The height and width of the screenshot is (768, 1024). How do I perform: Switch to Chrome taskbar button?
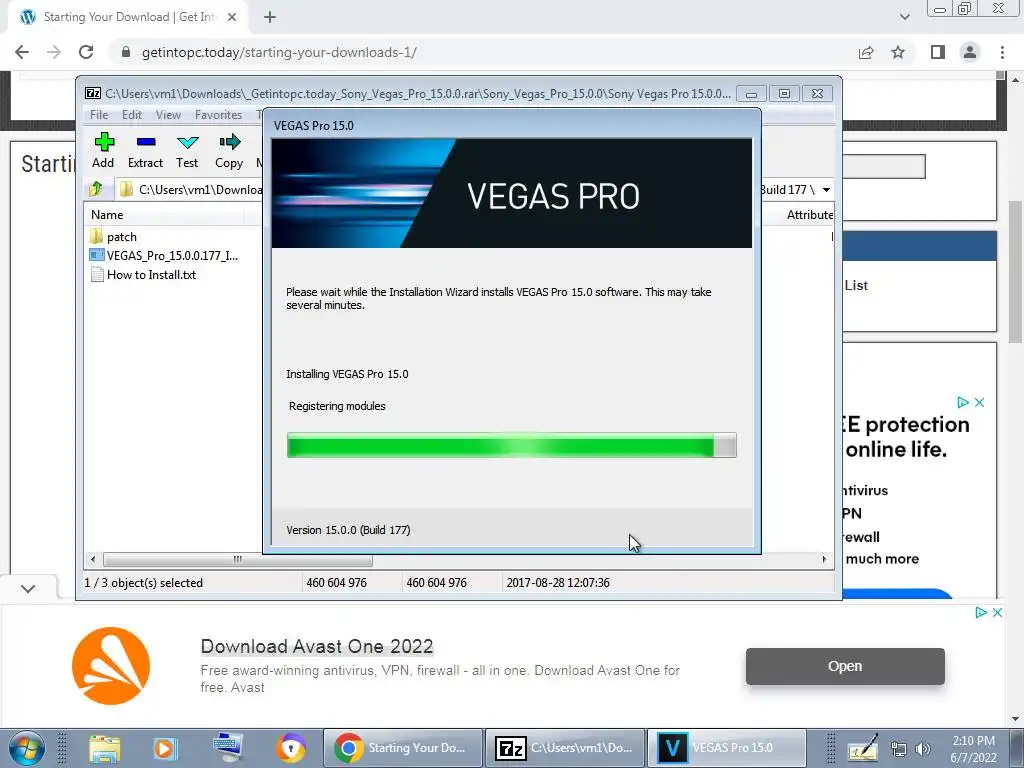click(x=403, y=748)
